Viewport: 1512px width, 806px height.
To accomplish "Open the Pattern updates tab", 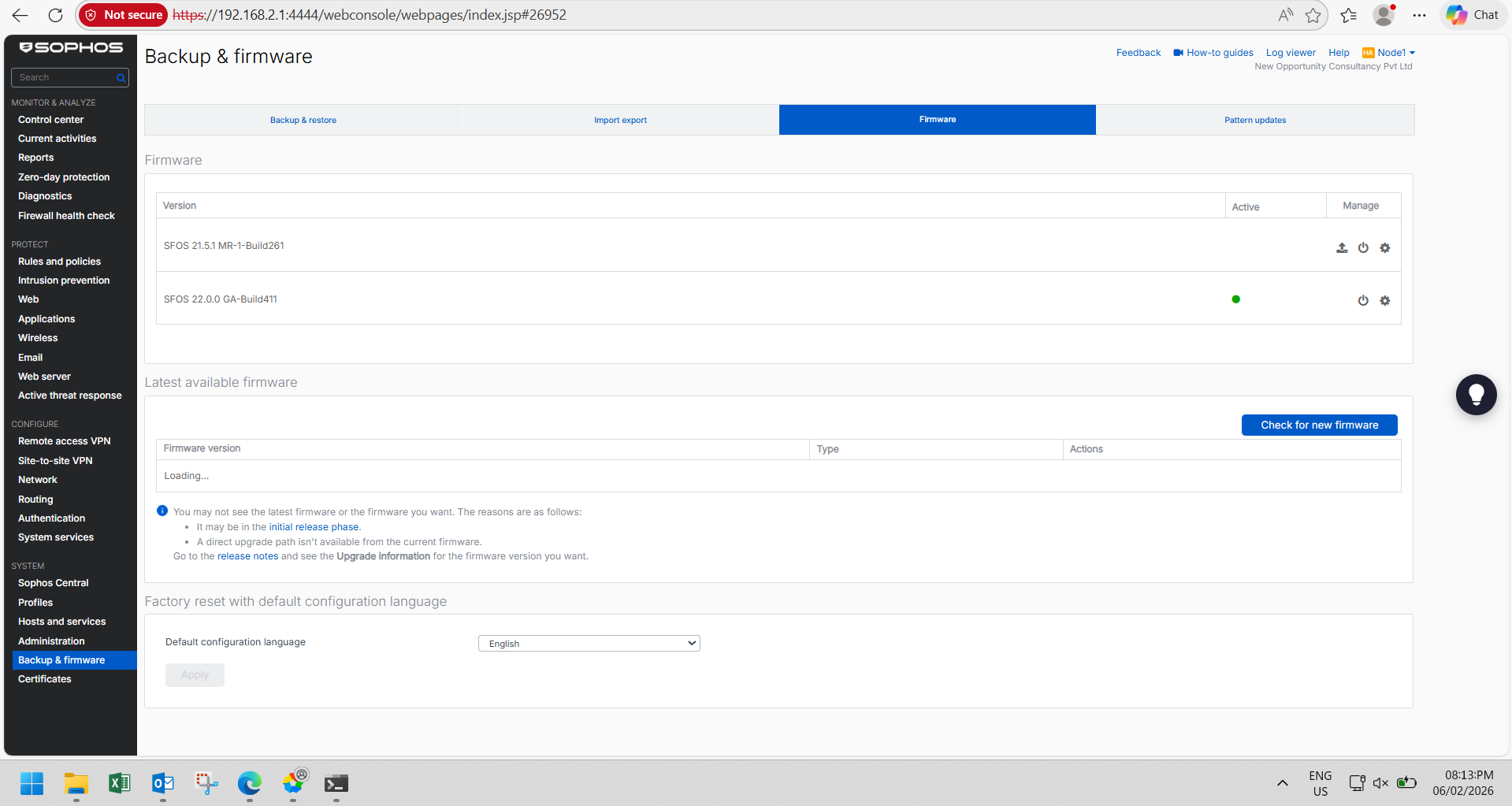I will pos(1254,120).
